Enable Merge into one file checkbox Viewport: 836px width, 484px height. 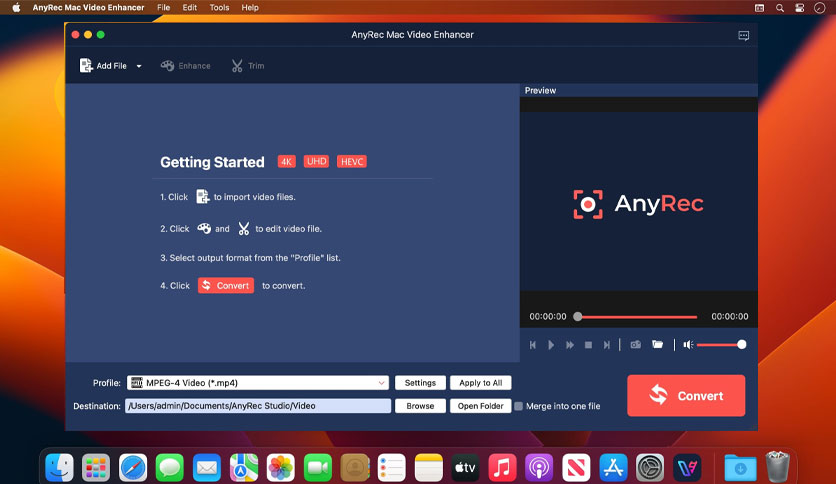point(518,406)
